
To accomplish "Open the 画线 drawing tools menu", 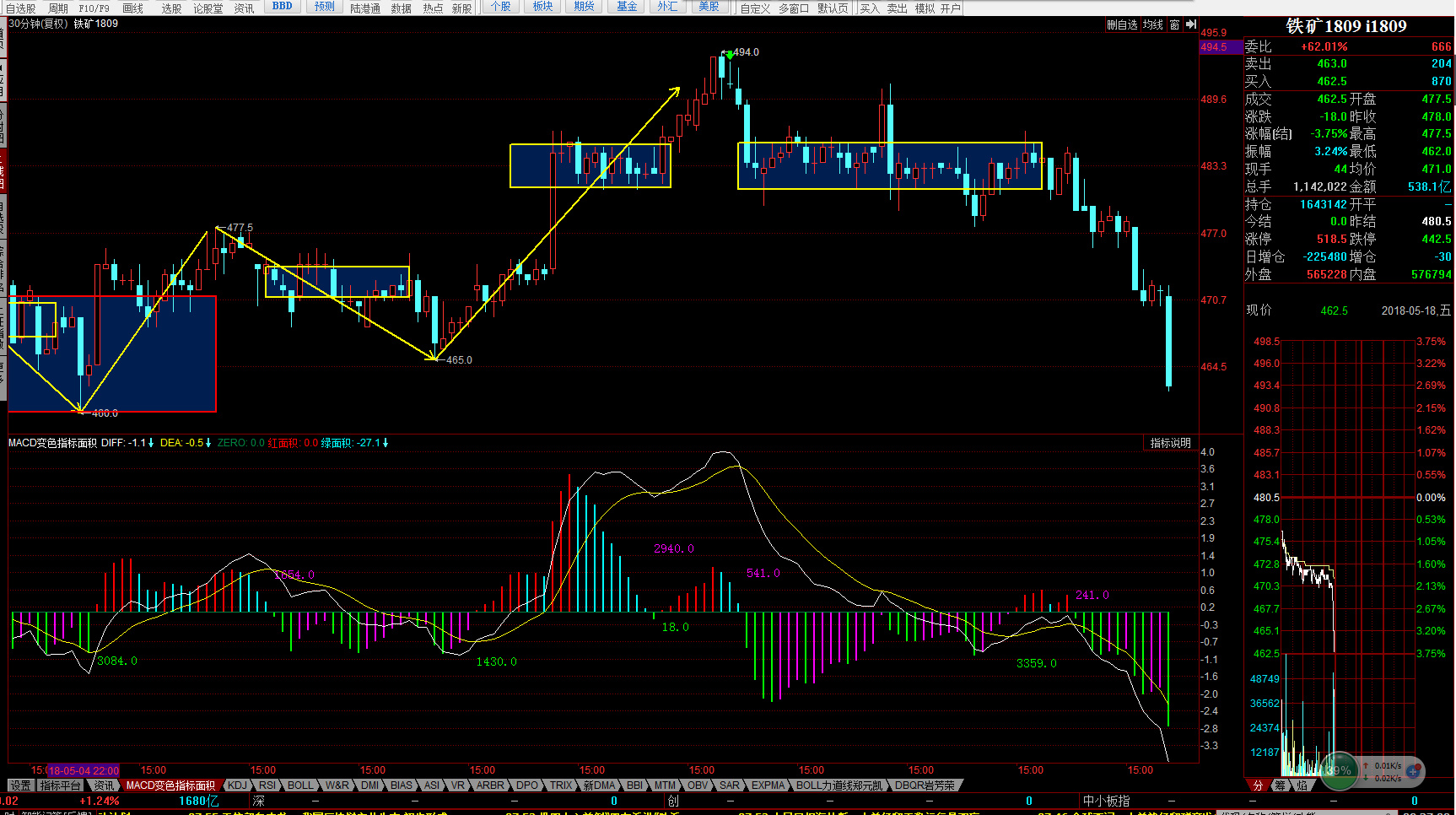I will point(133,8).
